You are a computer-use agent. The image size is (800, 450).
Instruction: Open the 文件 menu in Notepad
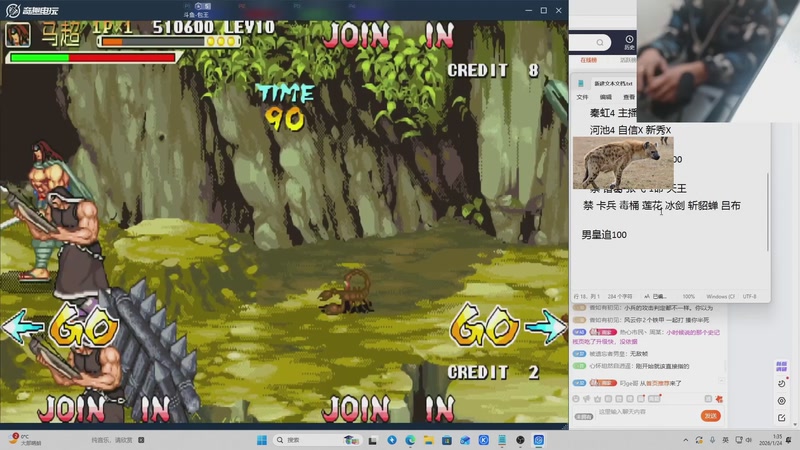(582, 97)
